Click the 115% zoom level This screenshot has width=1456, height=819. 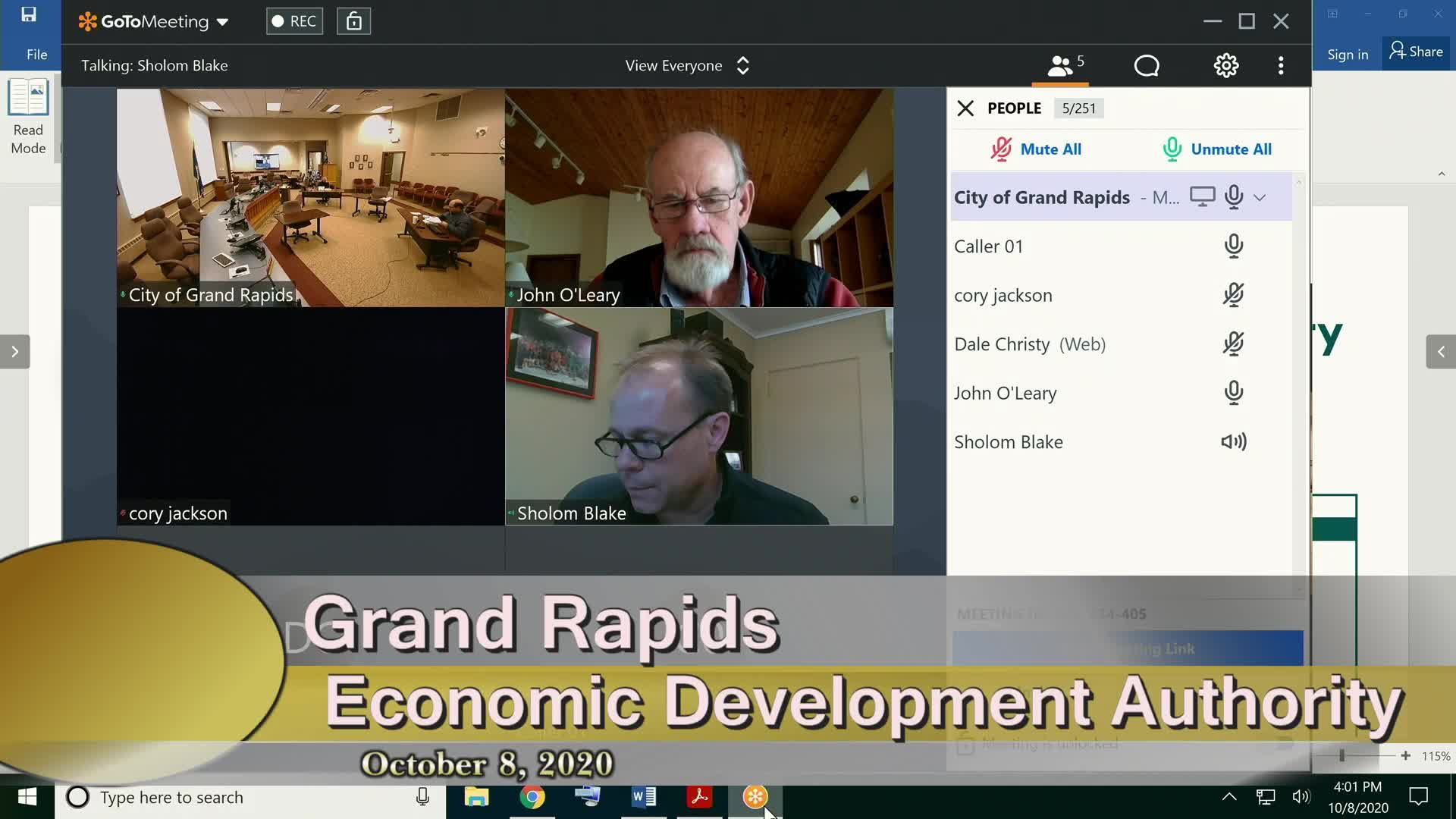1436,756
